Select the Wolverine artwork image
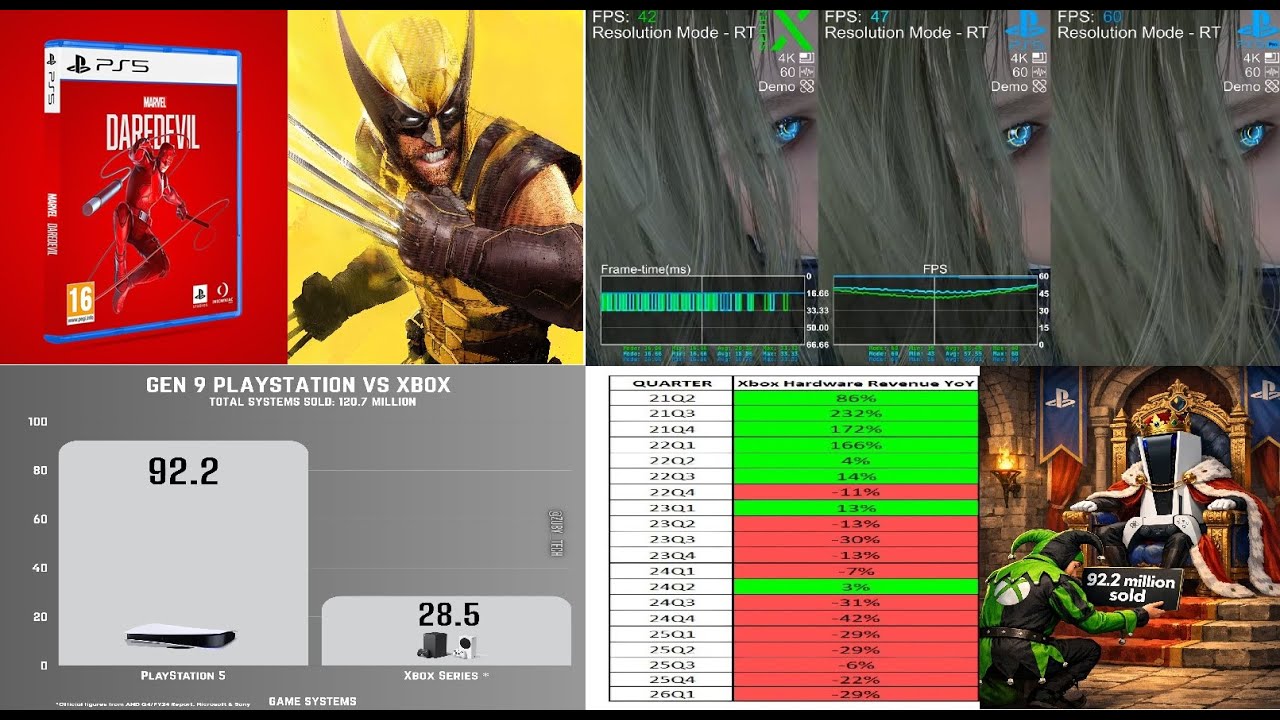This screenshot has width=1280, height=720. coord(436,187)
